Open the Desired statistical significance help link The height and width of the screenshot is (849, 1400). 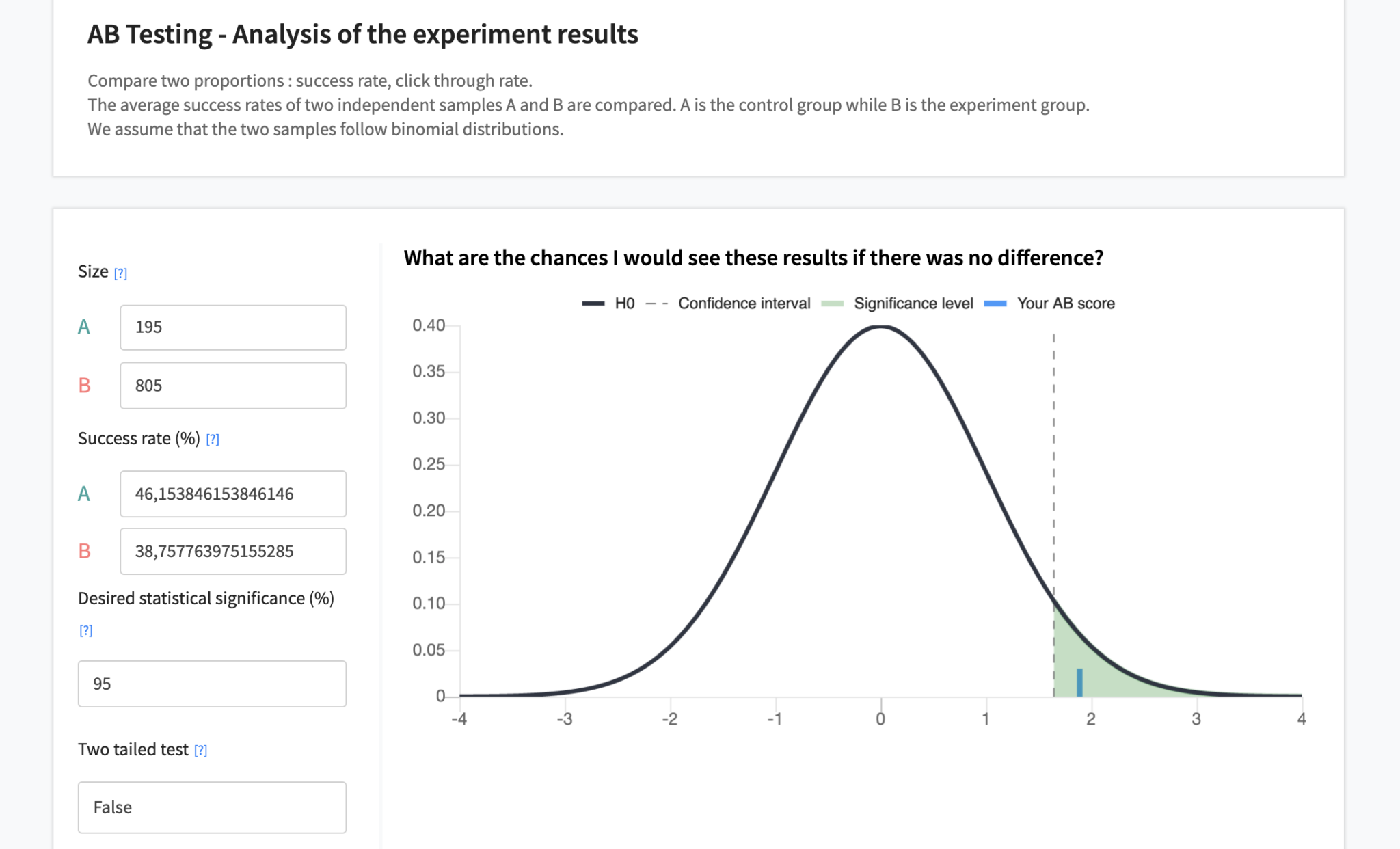tap(85, 630)
